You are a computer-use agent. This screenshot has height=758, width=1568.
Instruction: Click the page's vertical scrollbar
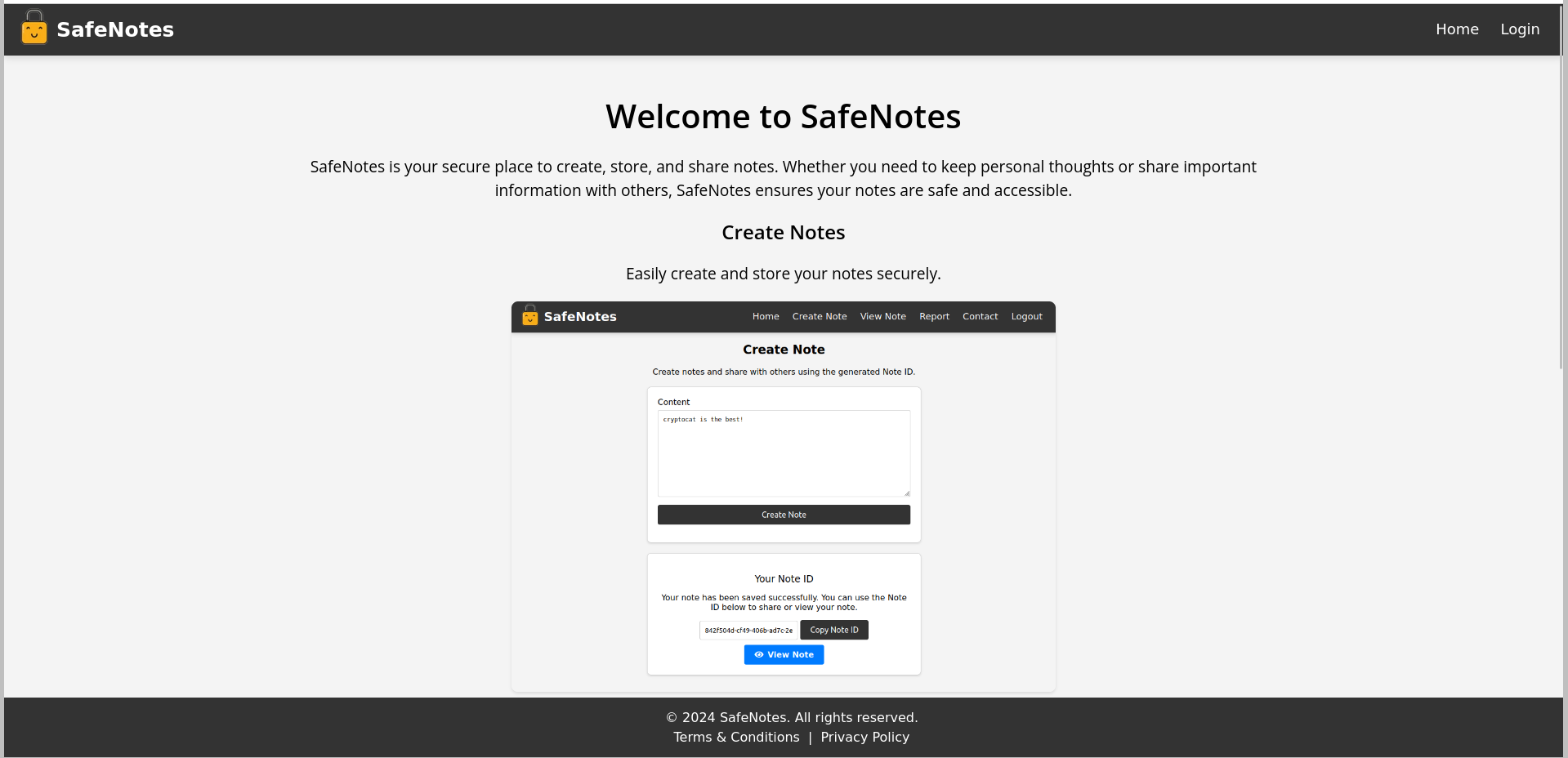coord(1563,204)
